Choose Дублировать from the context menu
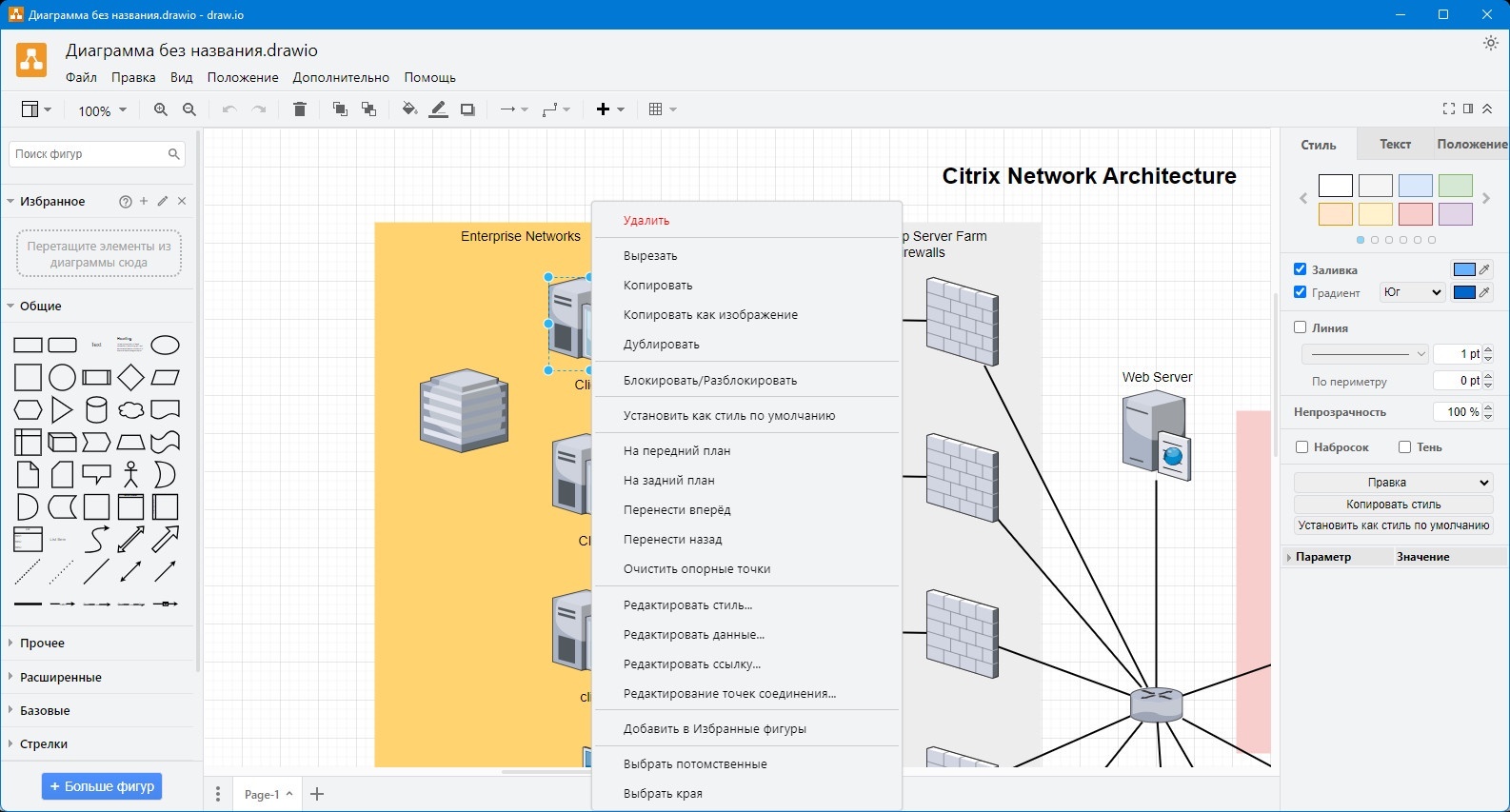 pos(661,345)
